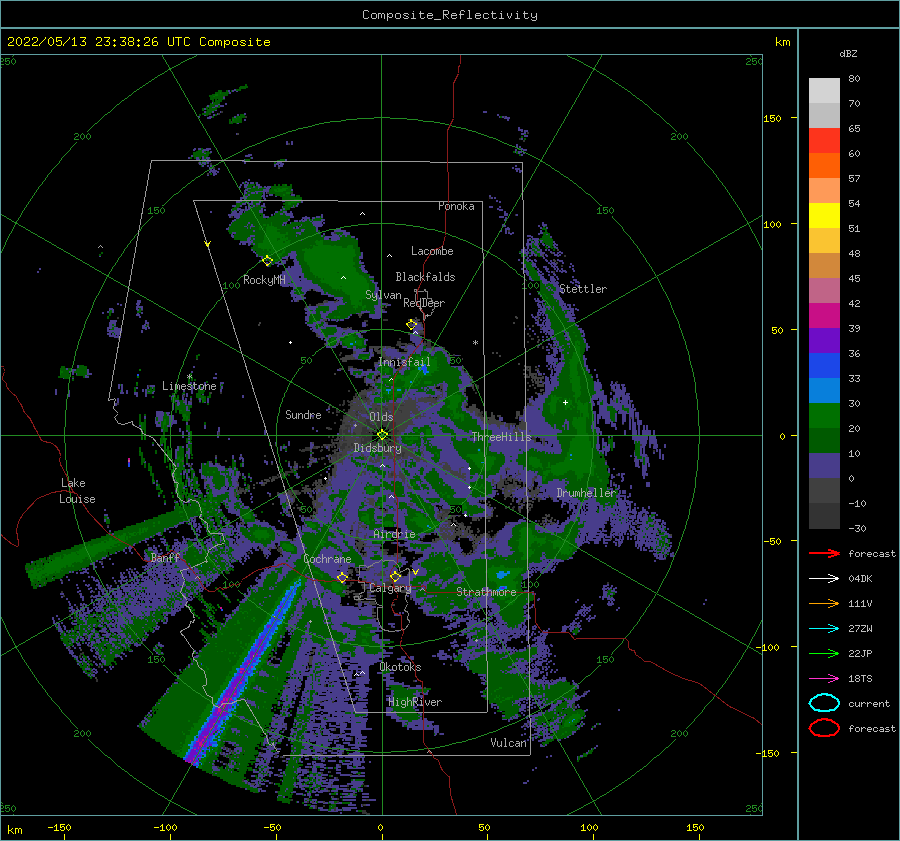This screenshot has height=841, width=900.
Task: Click the cyan current ellipse icon
Action: [x=824, y=703]
